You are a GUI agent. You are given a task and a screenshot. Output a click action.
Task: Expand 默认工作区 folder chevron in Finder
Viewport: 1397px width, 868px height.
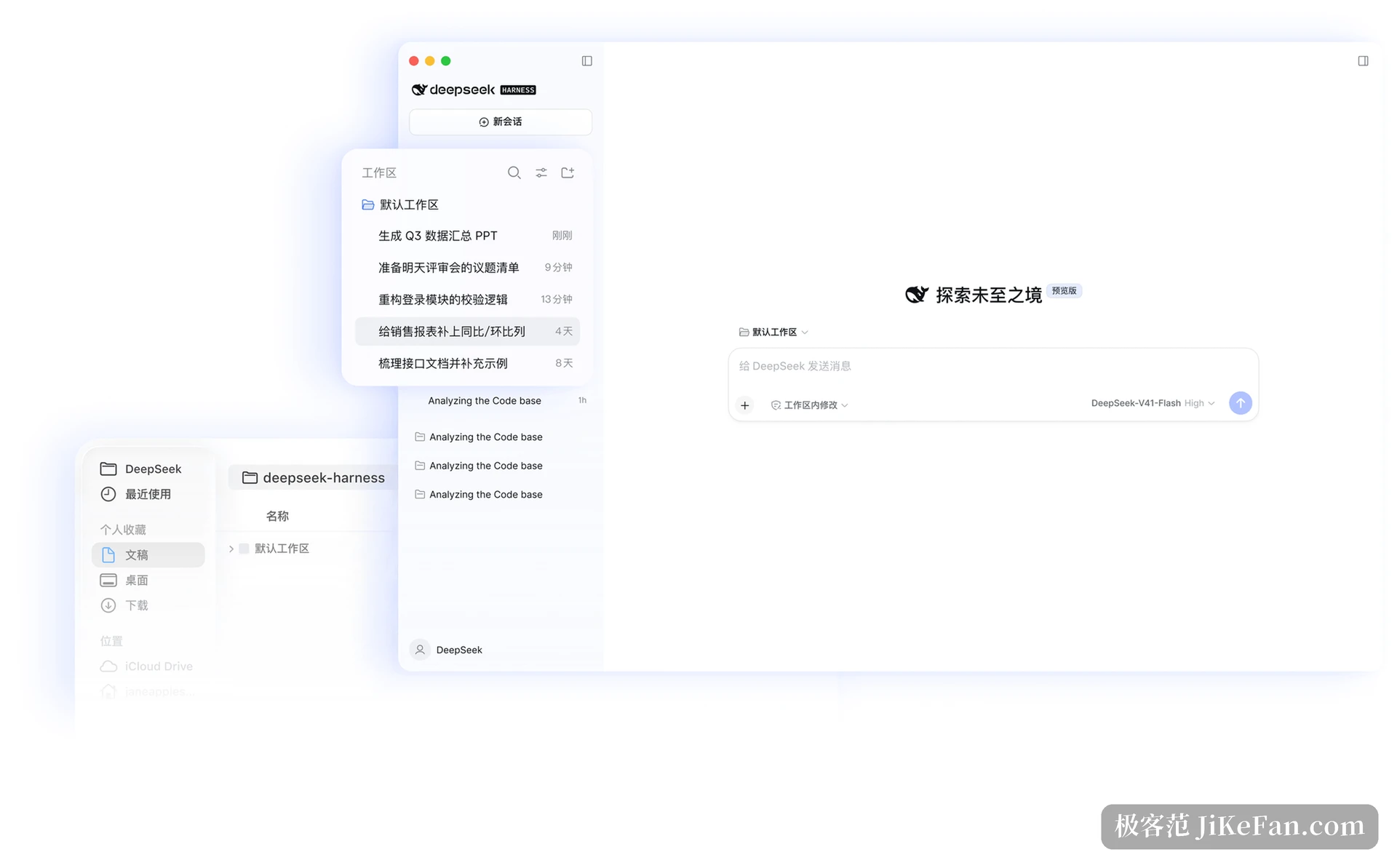pos(231,549)
